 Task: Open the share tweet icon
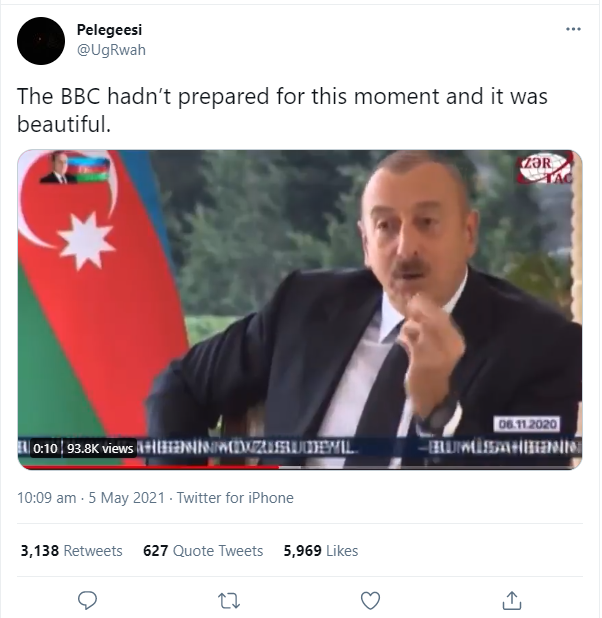point(512,600)
